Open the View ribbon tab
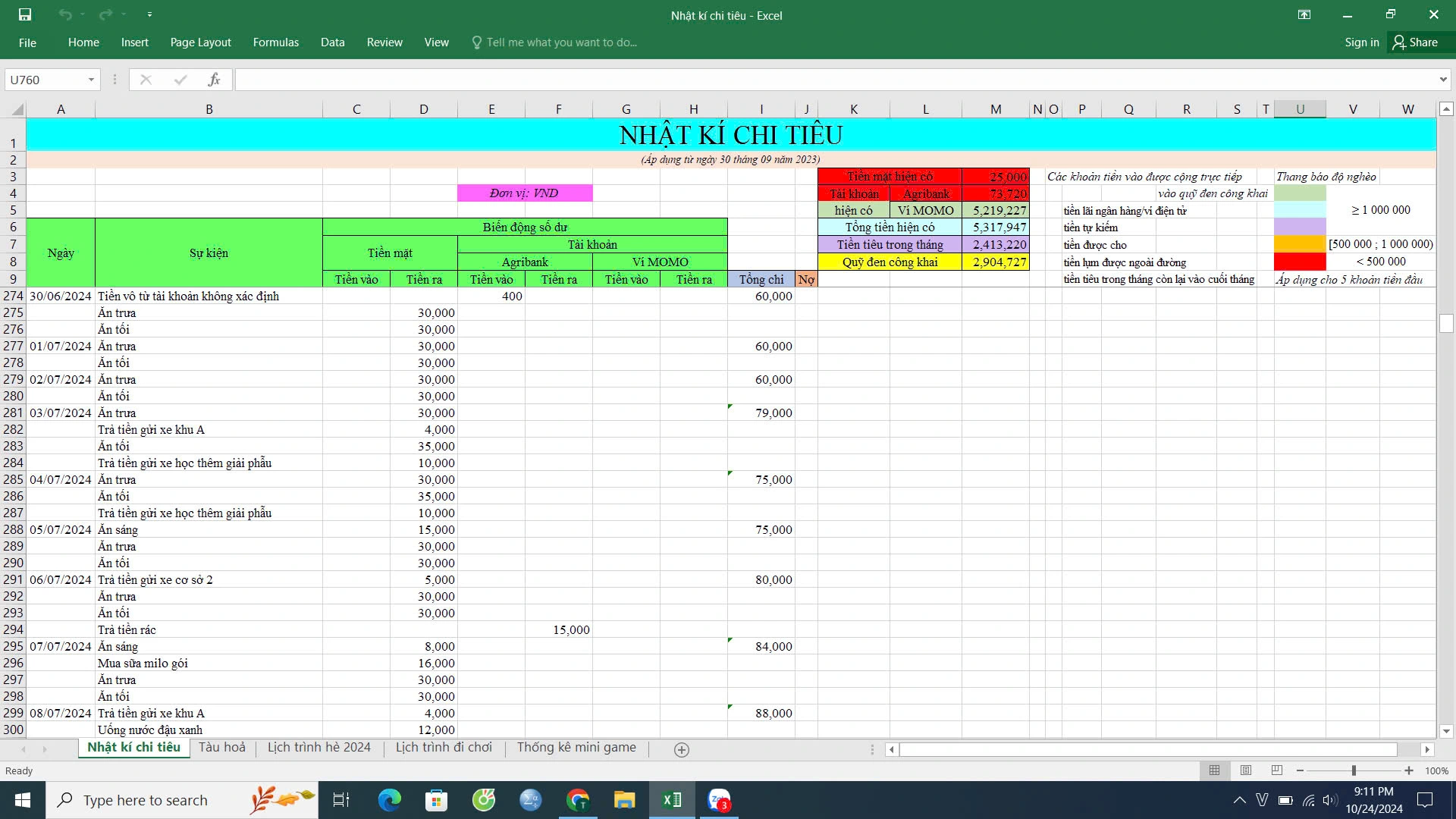This screenshot has height=819, width=1456. click(436, 42)
